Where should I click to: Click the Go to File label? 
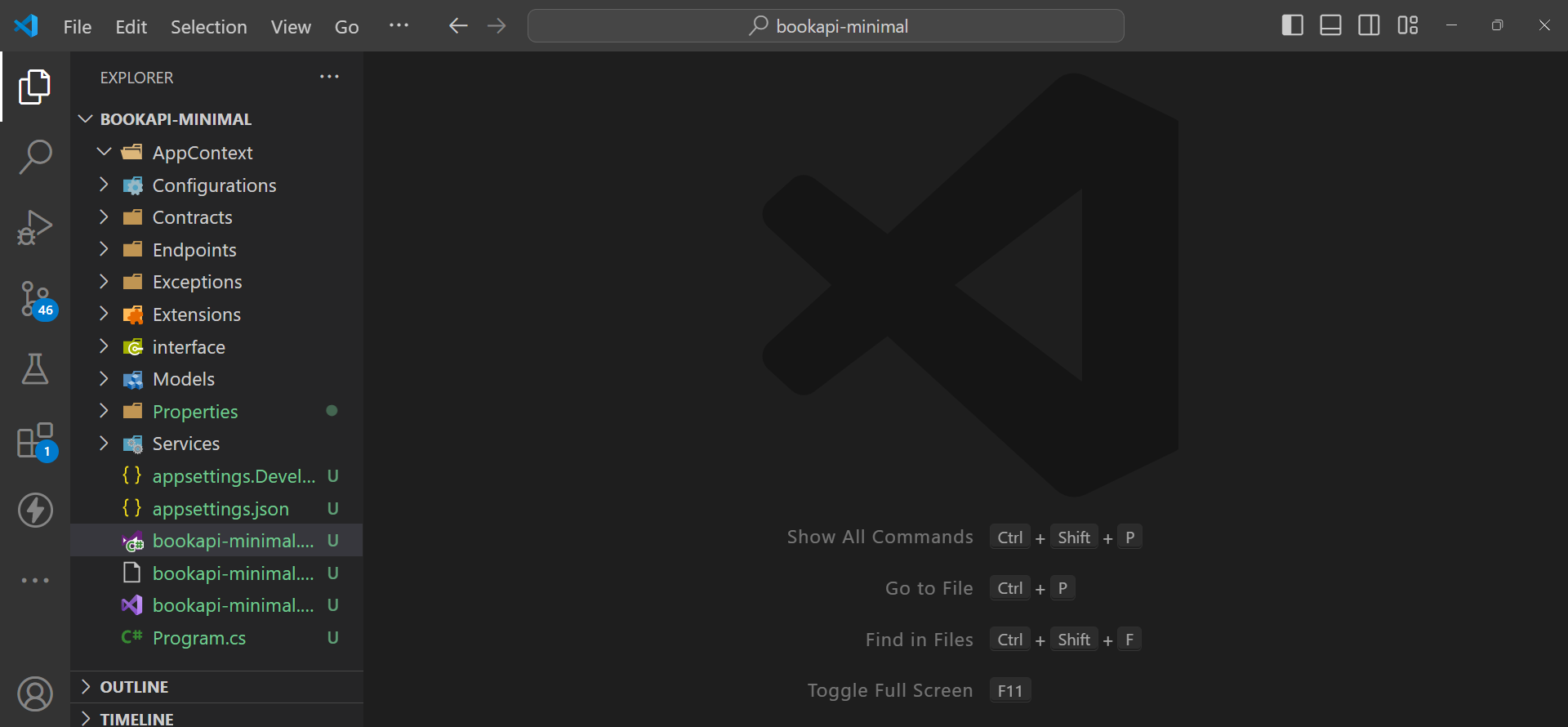[929, 588]
